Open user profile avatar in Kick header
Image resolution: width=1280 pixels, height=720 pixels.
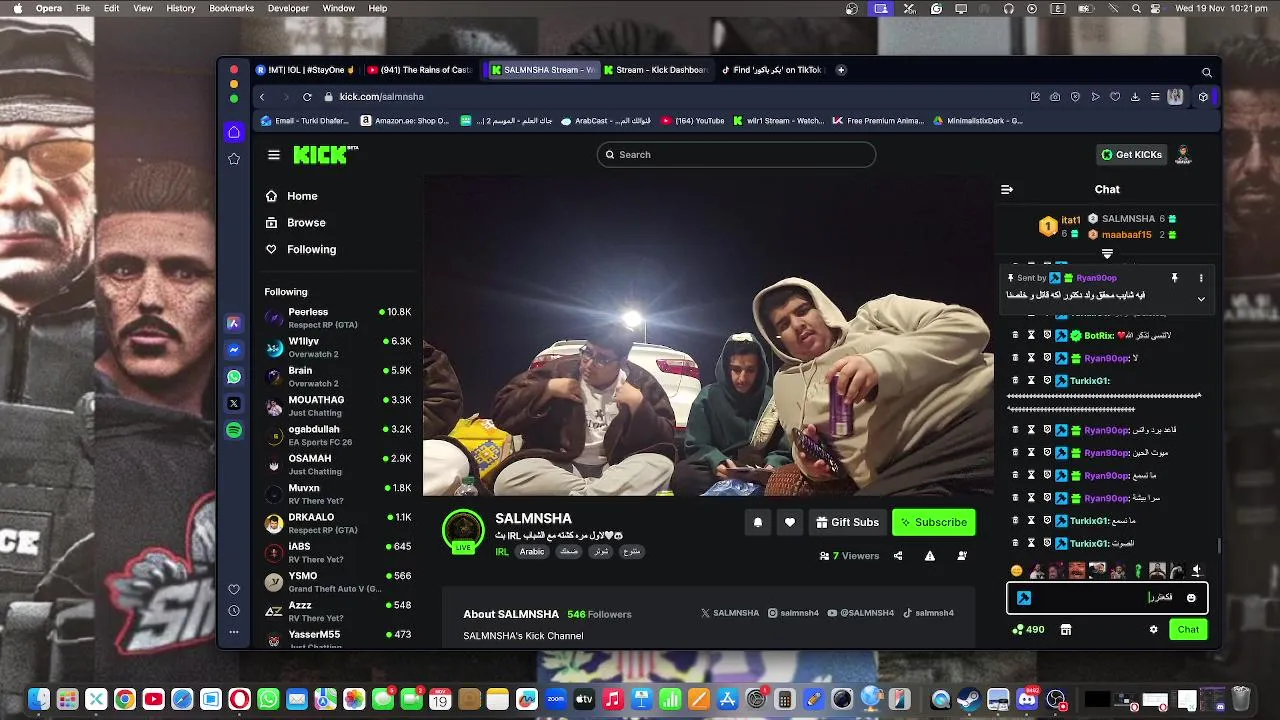click(x=1184, y=154)
